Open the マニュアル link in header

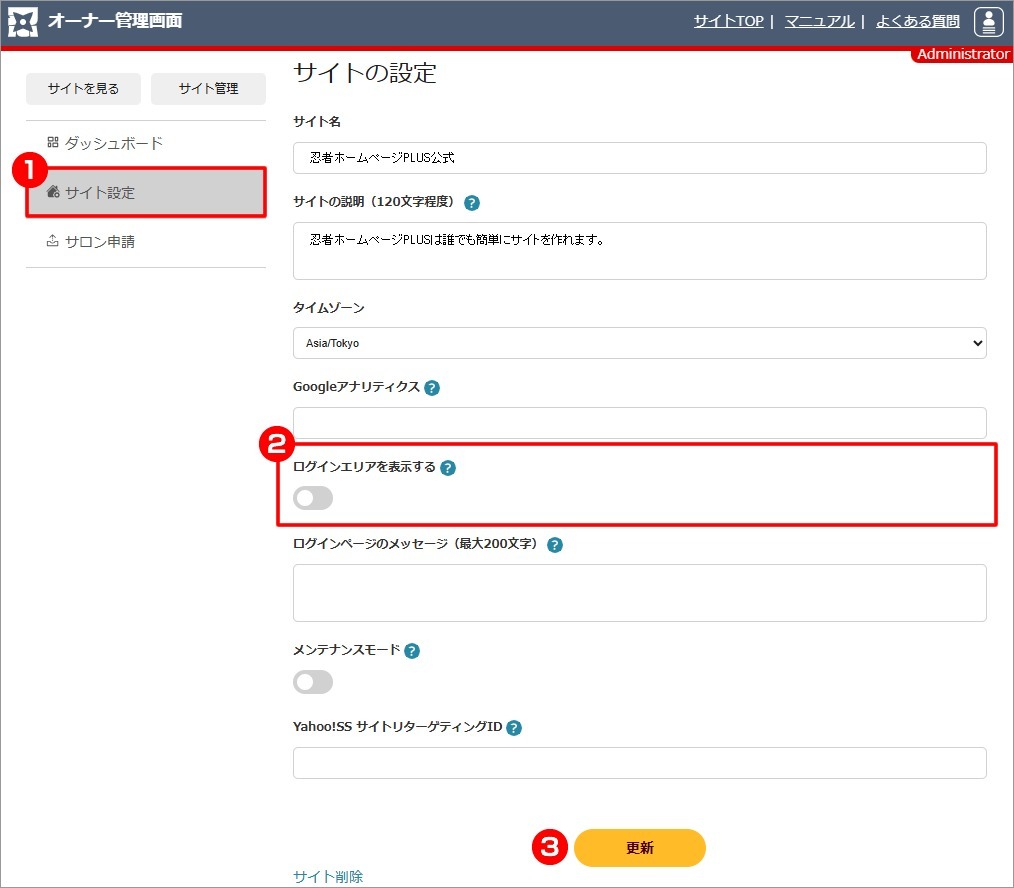click(x=819, y=21)
